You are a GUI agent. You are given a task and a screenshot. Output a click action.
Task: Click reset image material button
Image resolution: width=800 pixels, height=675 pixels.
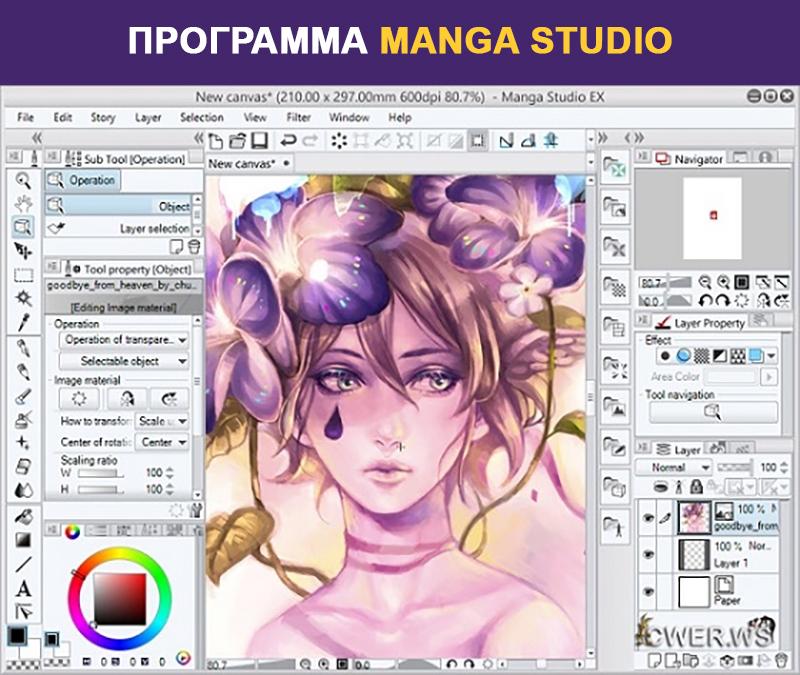coord(79,399)
